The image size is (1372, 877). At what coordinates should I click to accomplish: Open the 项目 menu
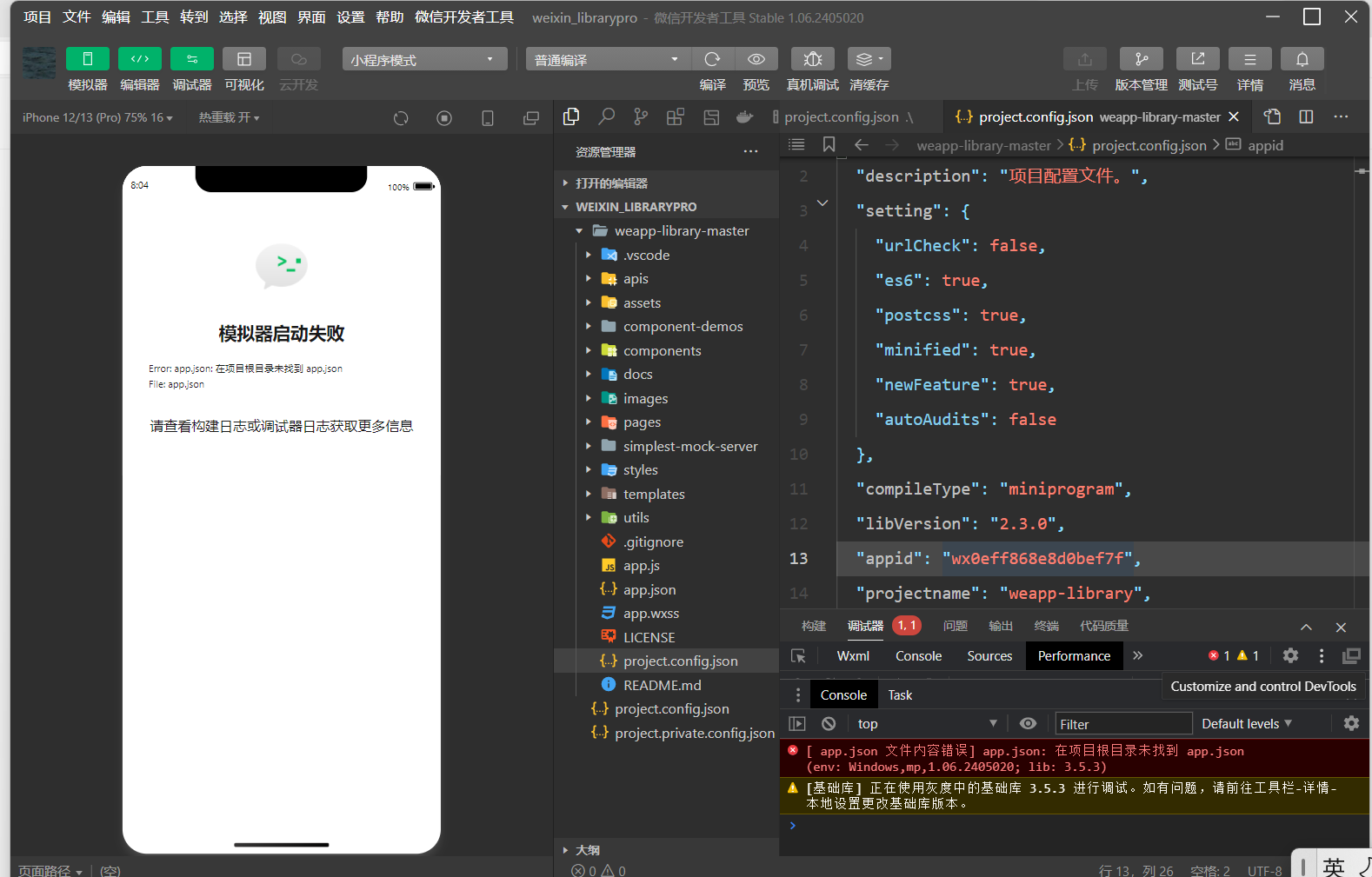[37, 17]
